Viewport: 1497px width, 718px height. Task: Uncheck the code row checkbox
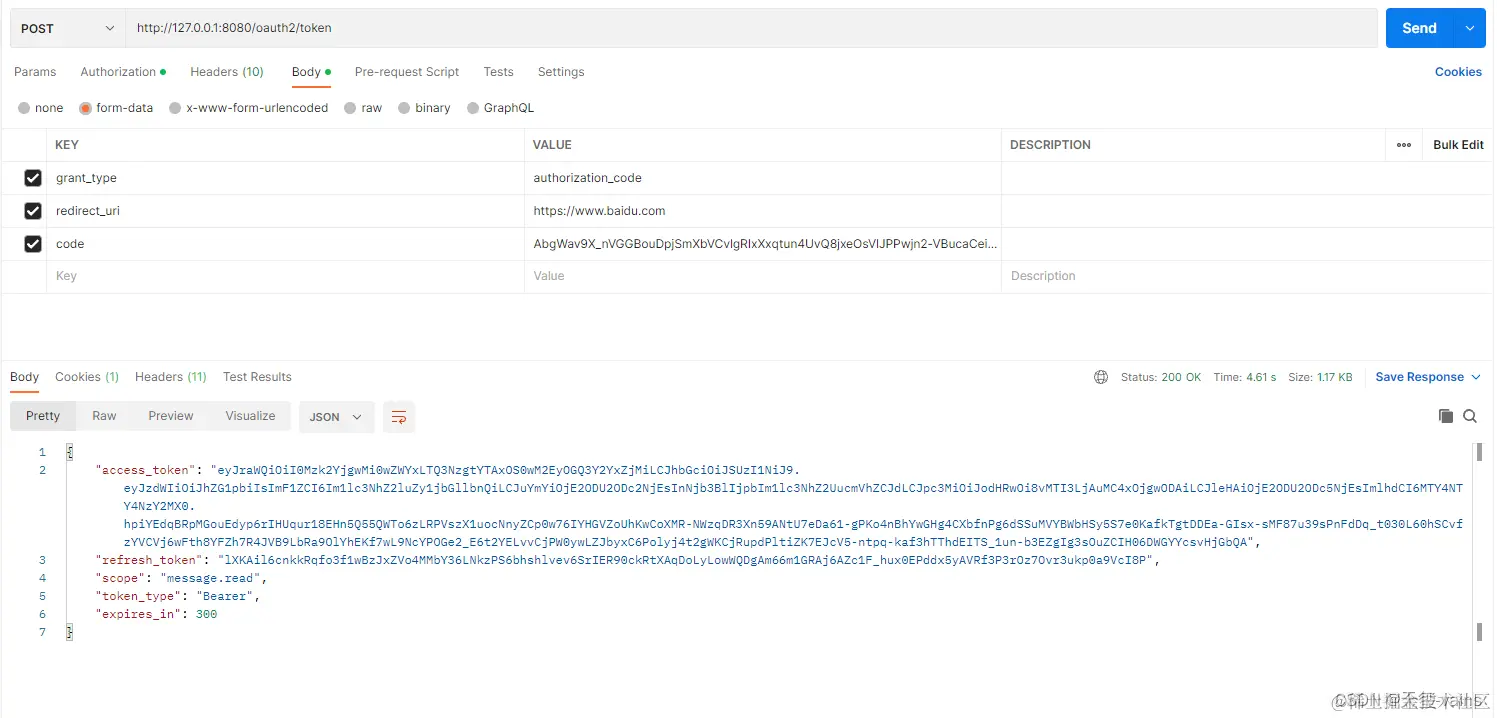pos(33,244)
